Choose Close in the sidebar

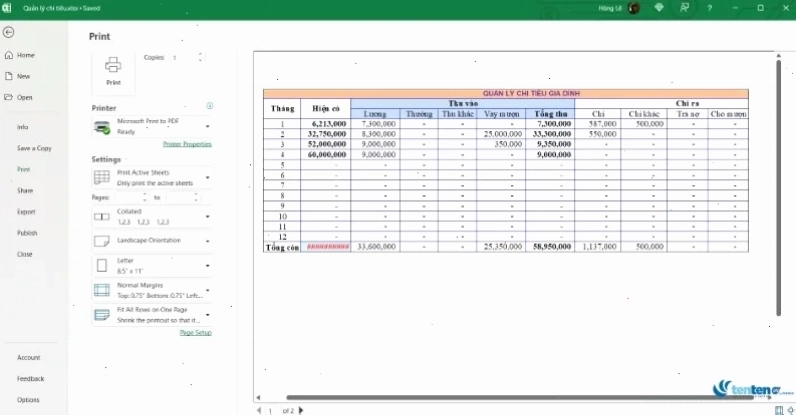pyautogui.click(x=24, y=254)
